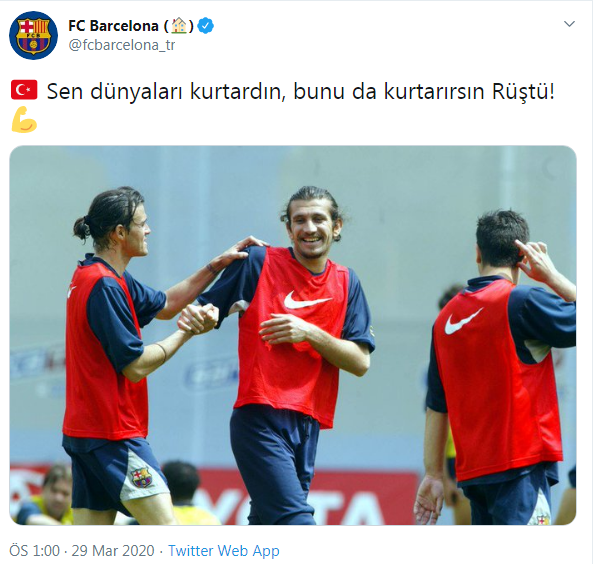
Task: Click the ÖS 1:00 timestamp
Action: [x=34, y=550]
